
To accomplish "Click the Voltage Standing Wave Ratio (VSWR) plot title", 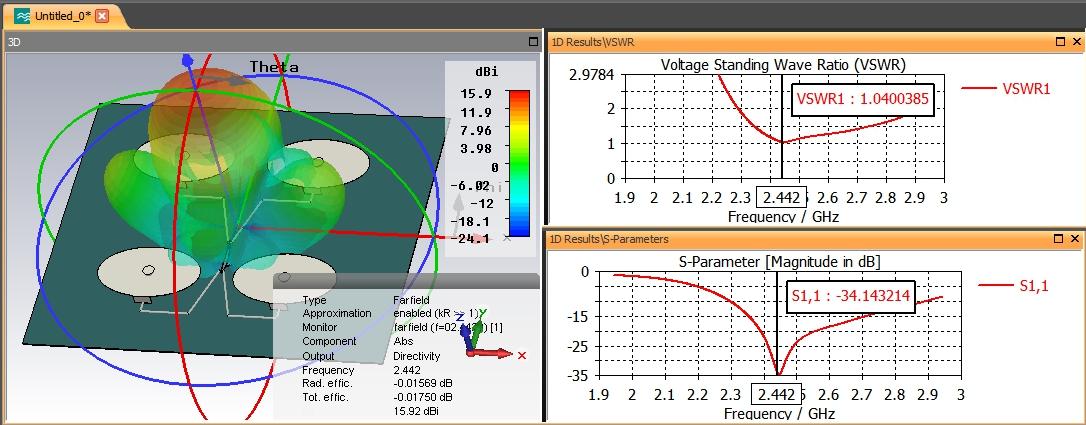I will pyautogui.click(x=783, y=64).
